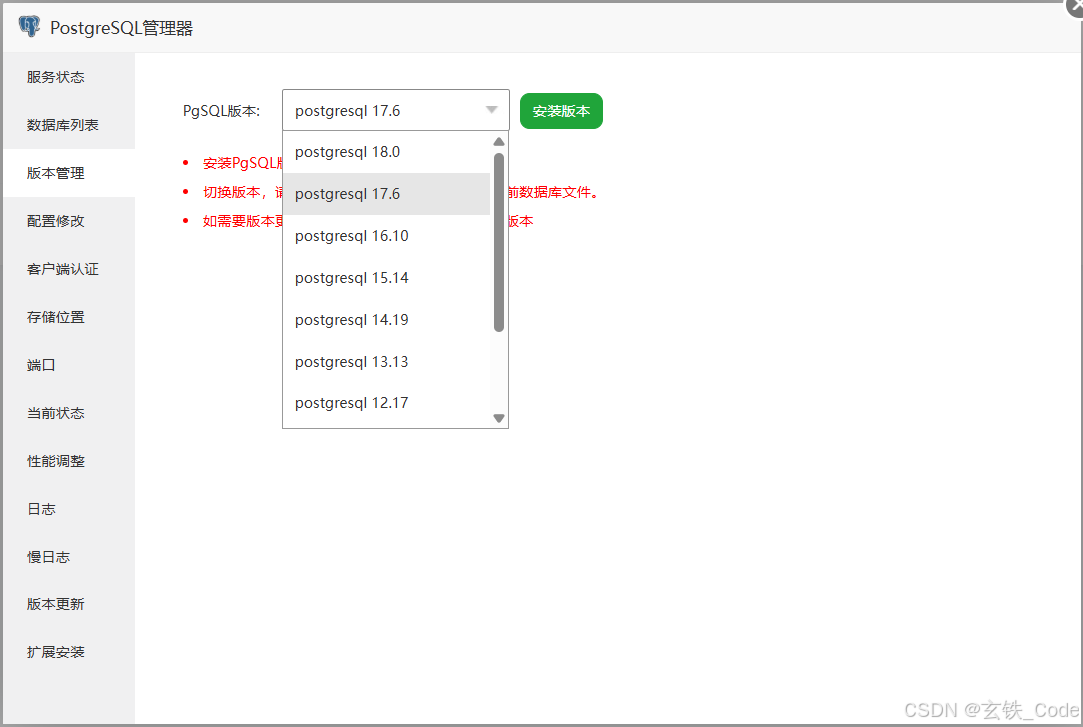Image resolution: width=1083 pixels, height=727 pixels.
Task: Close the PostgreSQL manager dialog
Action: point(1075,6)
